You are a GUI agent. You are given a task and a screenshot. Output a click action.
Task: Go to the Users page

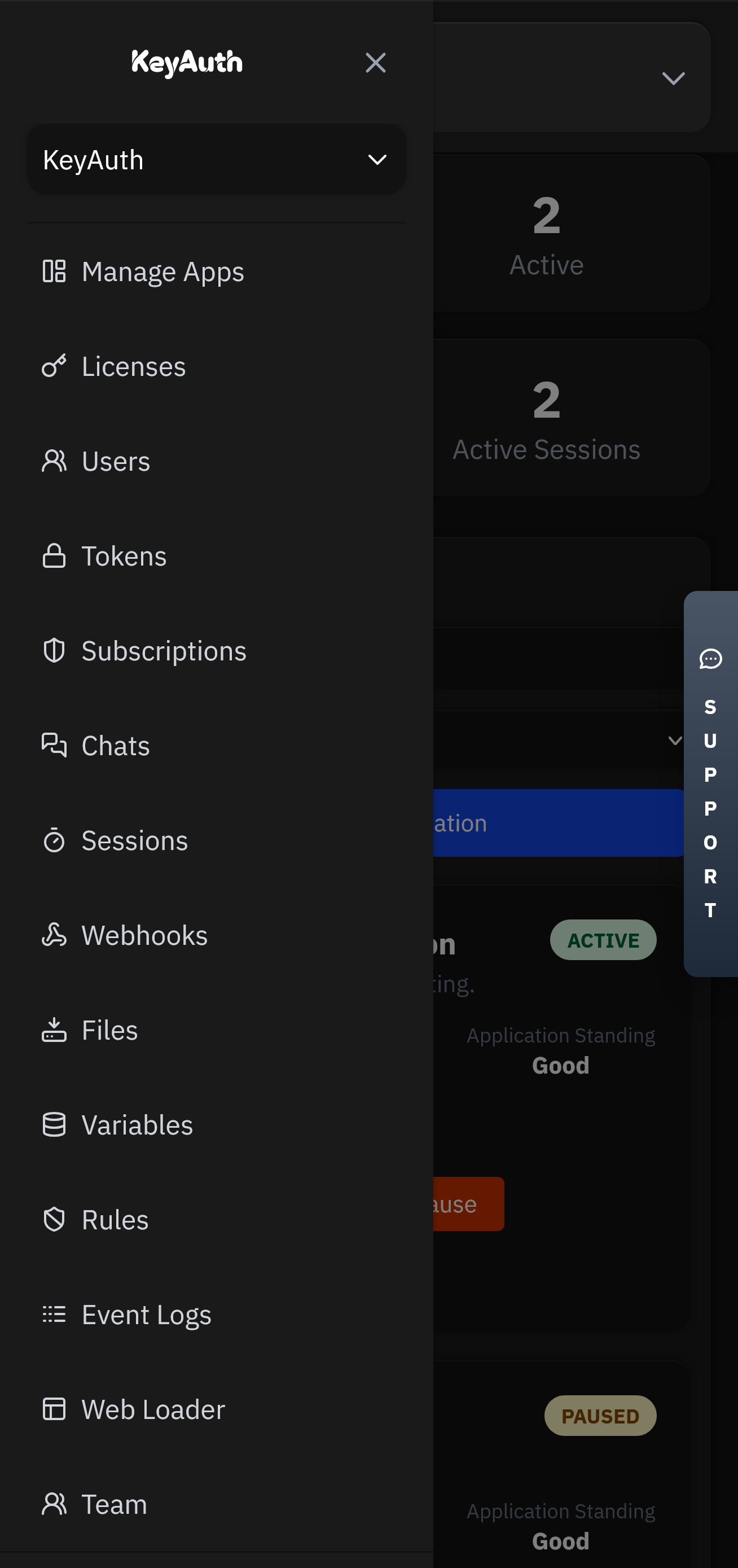116,461
